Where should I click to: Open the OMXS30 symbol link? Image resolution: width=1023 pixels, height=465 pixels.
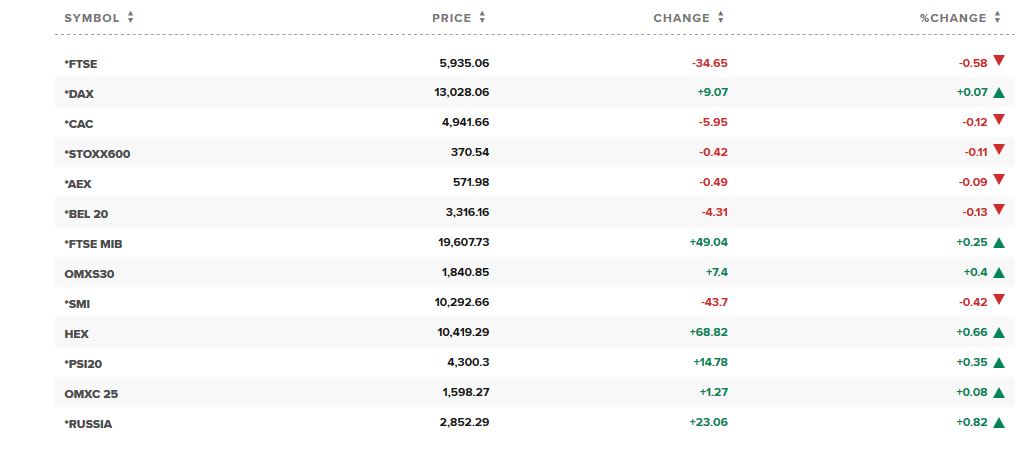coord(89,274)
